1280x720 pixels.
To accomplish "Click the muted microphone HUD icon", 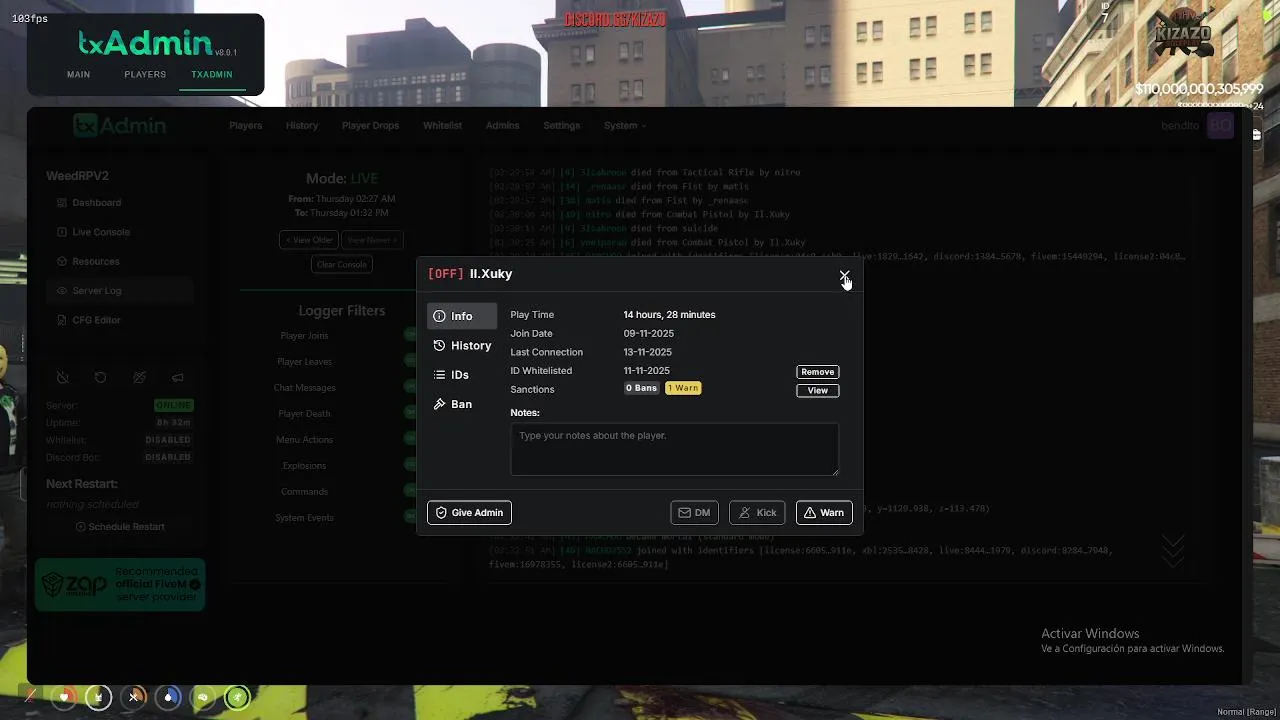I will [x=31, y=696].
